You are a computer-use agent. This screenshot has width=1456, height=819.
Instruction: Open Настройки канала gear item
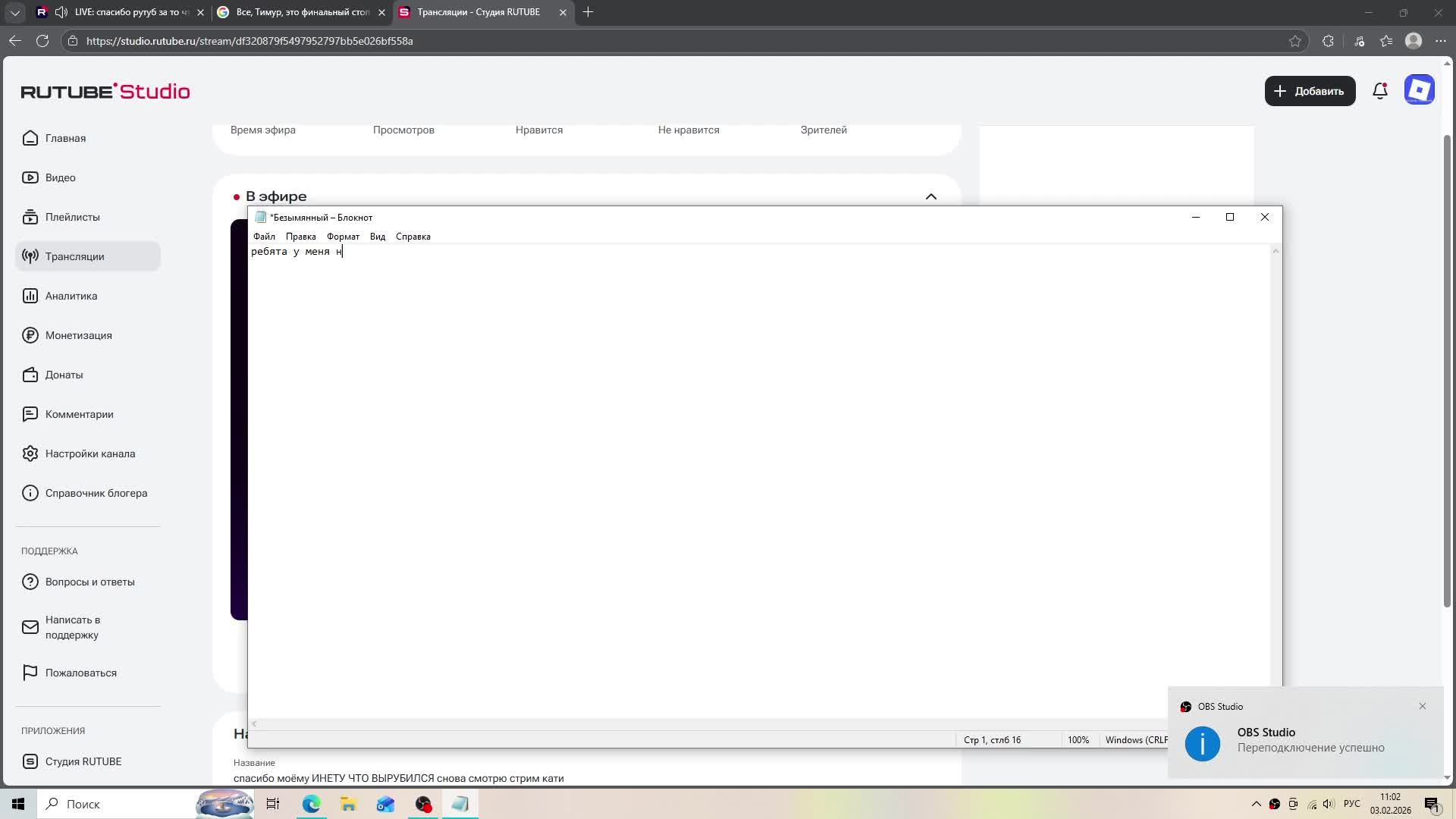coord(89,453)
